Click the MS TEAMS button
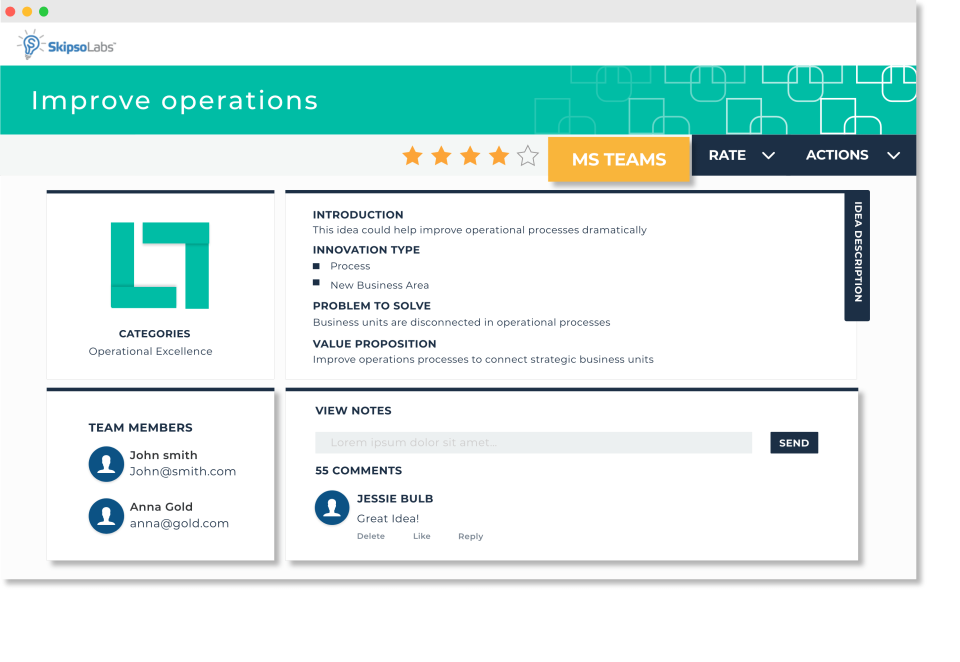 tap(619, 159)
